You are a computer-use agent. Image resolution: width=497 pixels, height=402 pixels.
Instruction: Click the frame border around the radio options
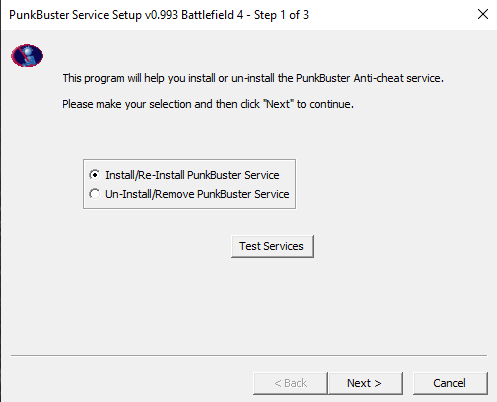[189, 159]
